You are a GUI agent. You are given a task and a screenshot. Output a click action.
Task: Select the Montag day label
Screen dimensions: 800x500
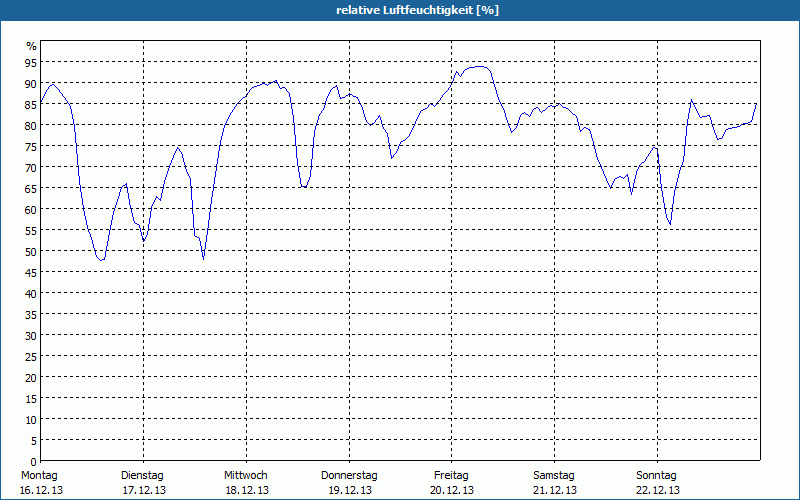click(39, 475)
